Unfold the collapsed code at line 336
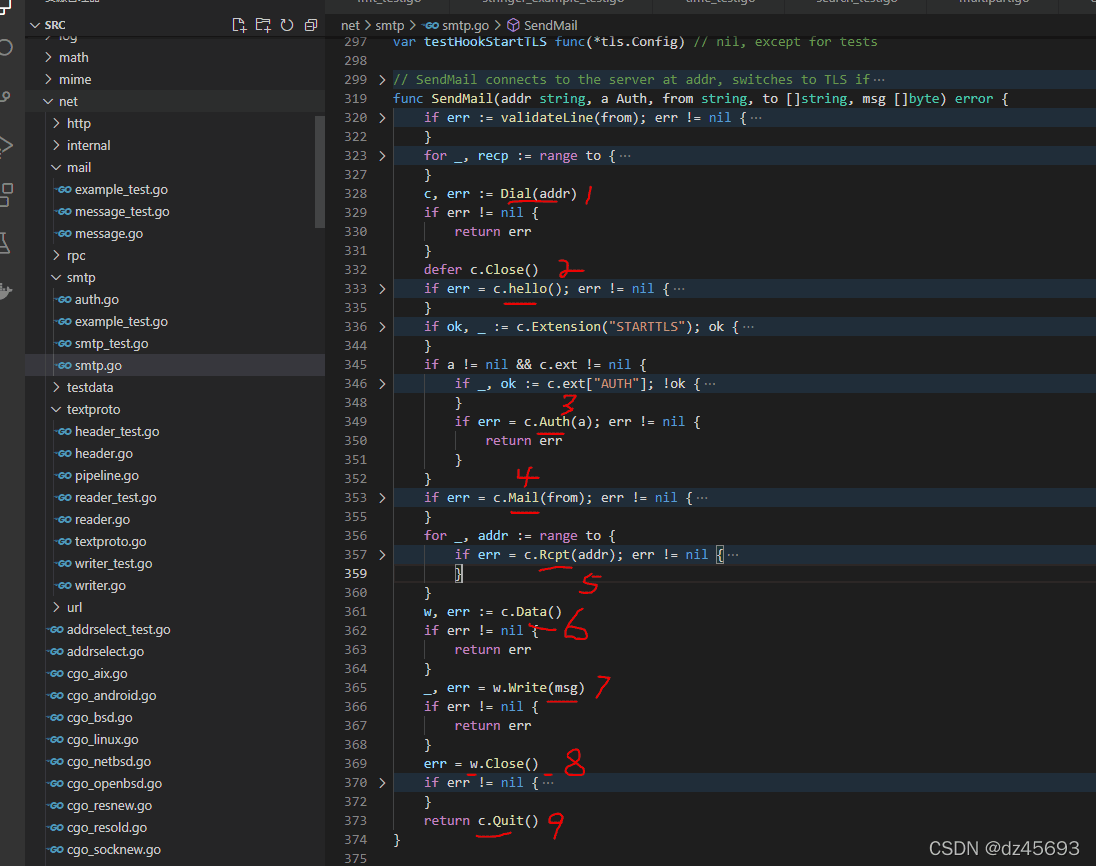The width and height of the screenshot is (1096, 866). click(382, 327)
